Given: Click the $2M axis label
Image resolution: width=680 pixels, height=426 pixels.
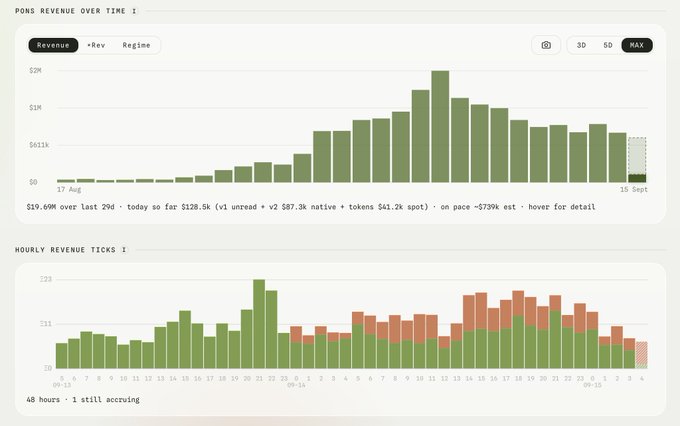Looking at the screenshot, I should pos(35,70).
